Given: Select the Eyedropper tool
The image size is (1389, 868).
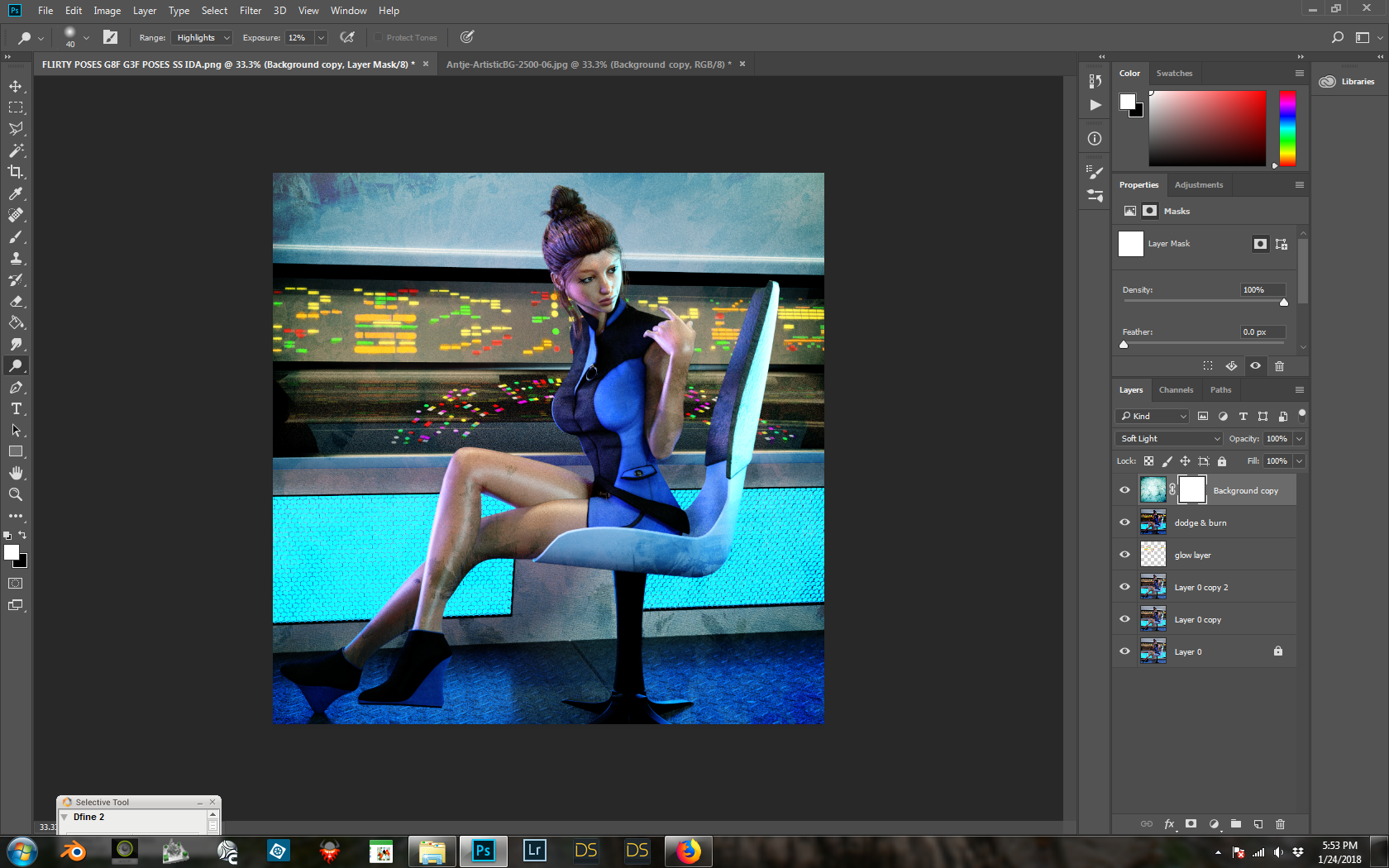Looking at the screenshot, I should tap(16, 193).
